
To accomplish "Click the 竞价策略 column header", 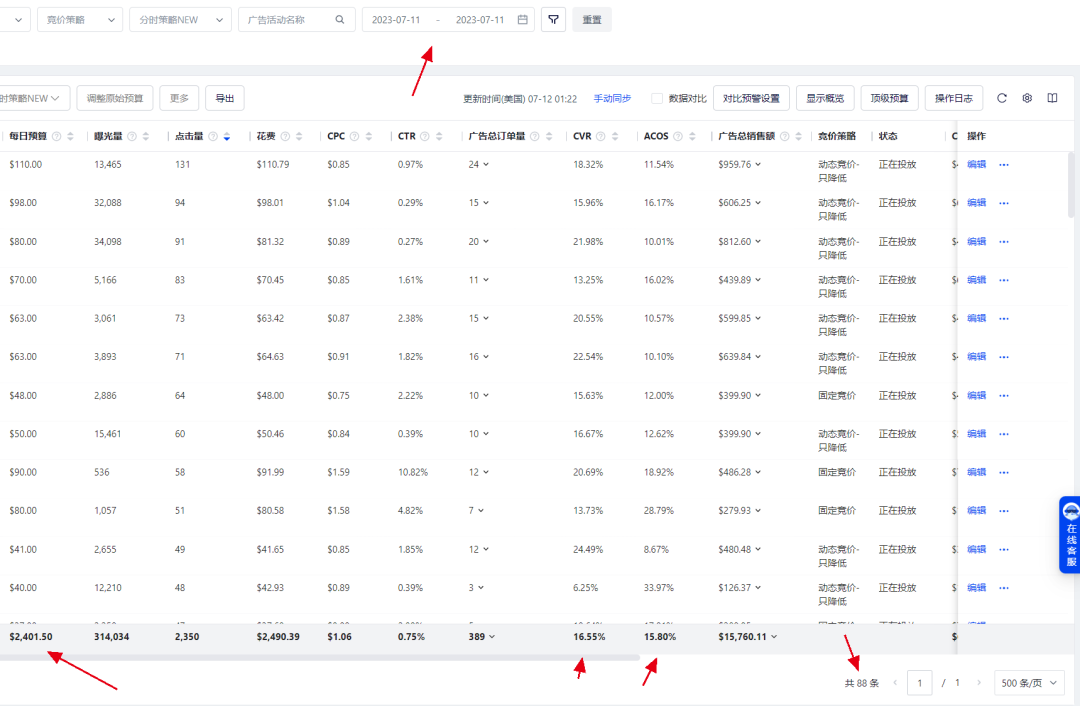I will pyautogui.click(x=837, y=136).
